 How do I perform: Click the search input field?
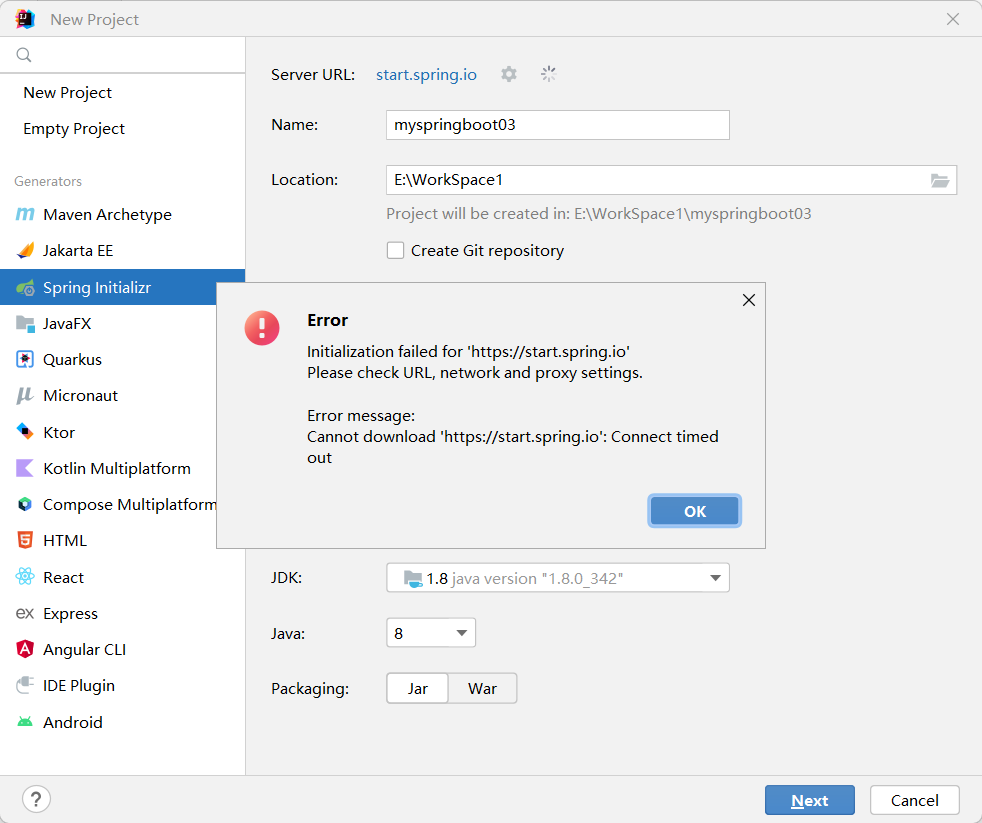pyautogui.click(x=123, y=55)
